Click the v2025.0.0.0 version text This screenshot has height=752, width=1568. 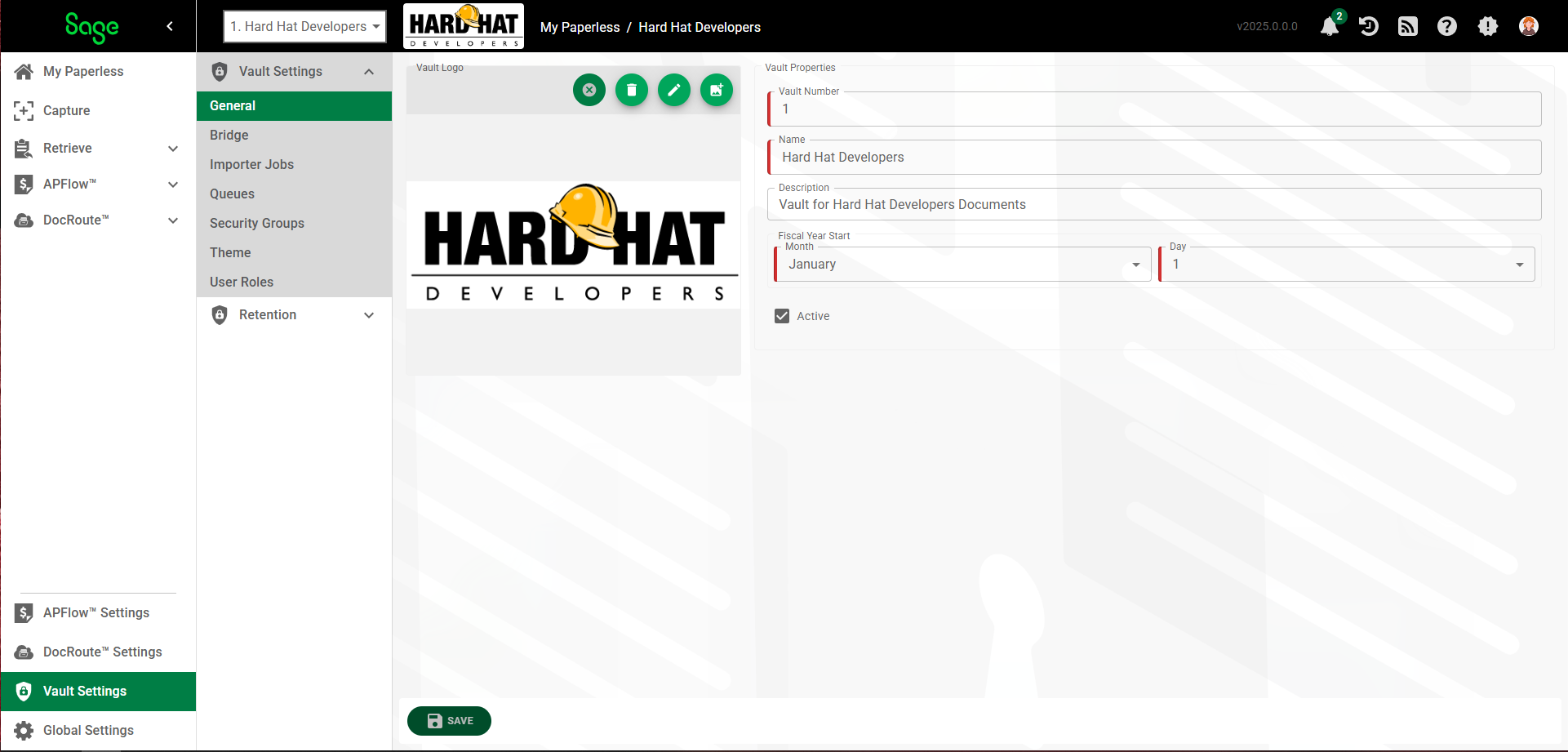(1267, 26)
